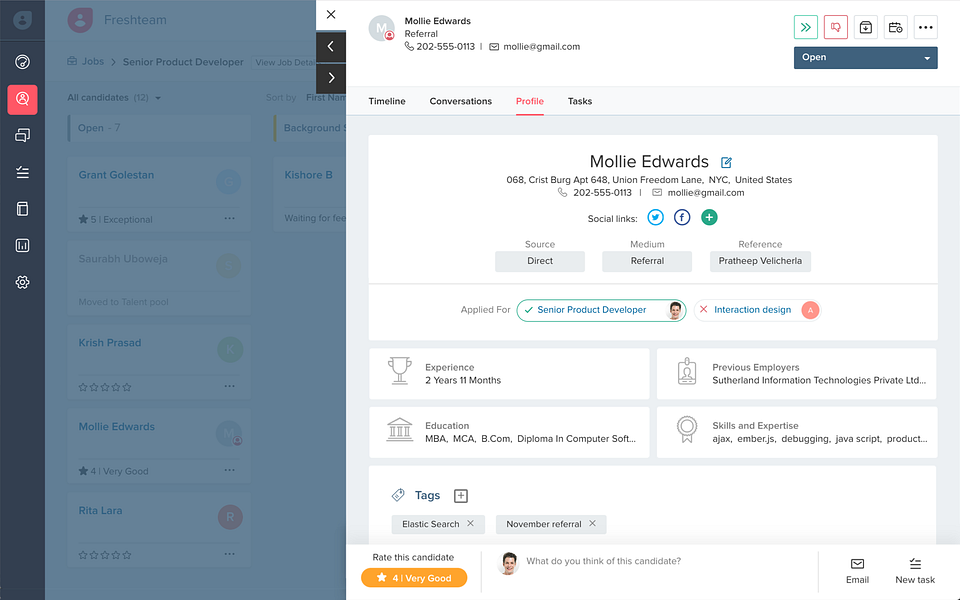Click the Senior Product Developer applied job
The image size is (960, 600).
(x=601, y=310)
